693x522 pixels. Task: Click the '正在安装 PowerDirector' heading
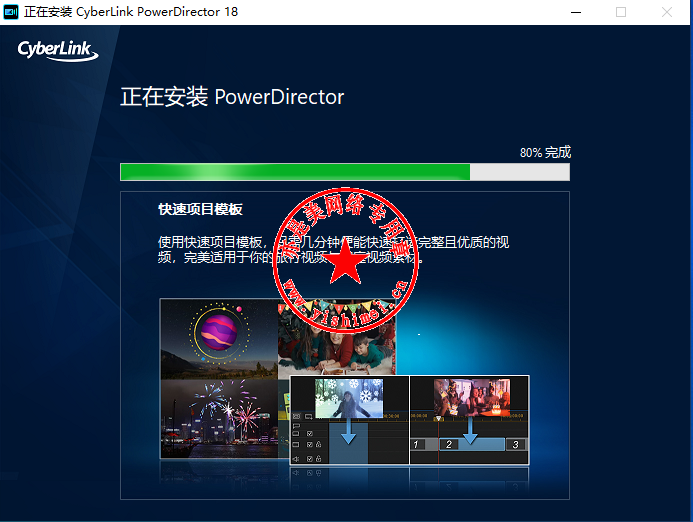tap(232, 97)
